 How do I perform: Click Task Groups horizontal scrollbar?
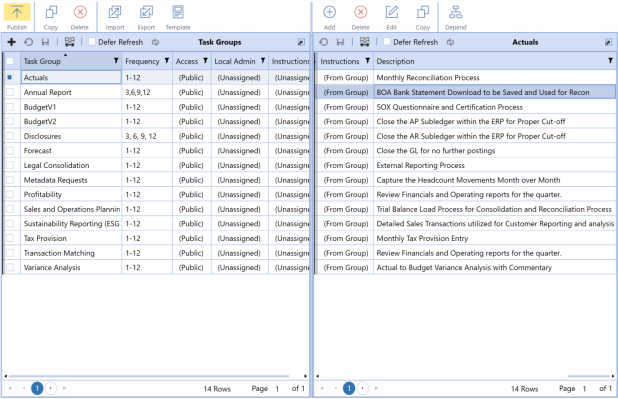point(149,376)
